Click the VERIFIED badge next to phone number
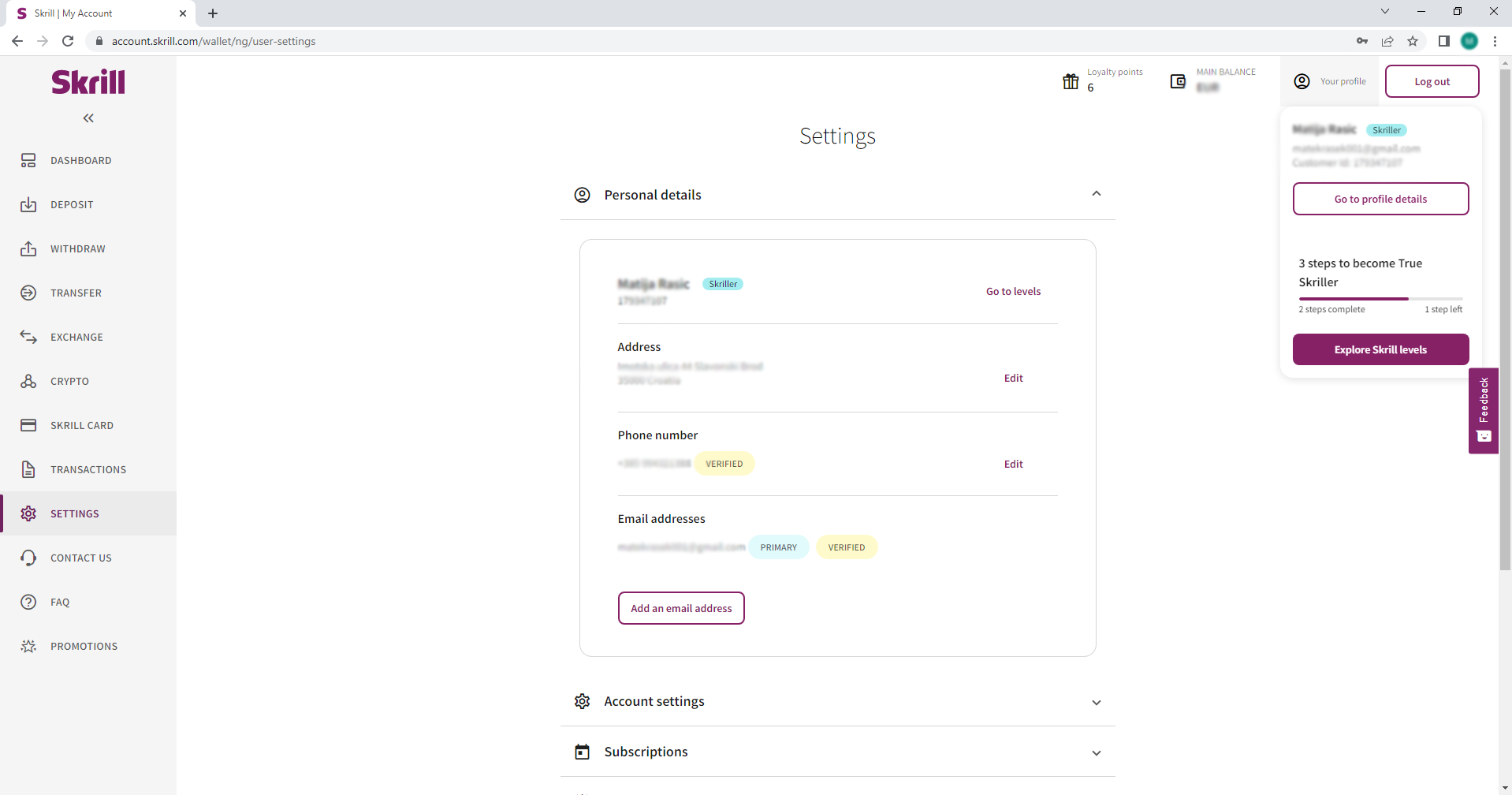 coord(724,464)
